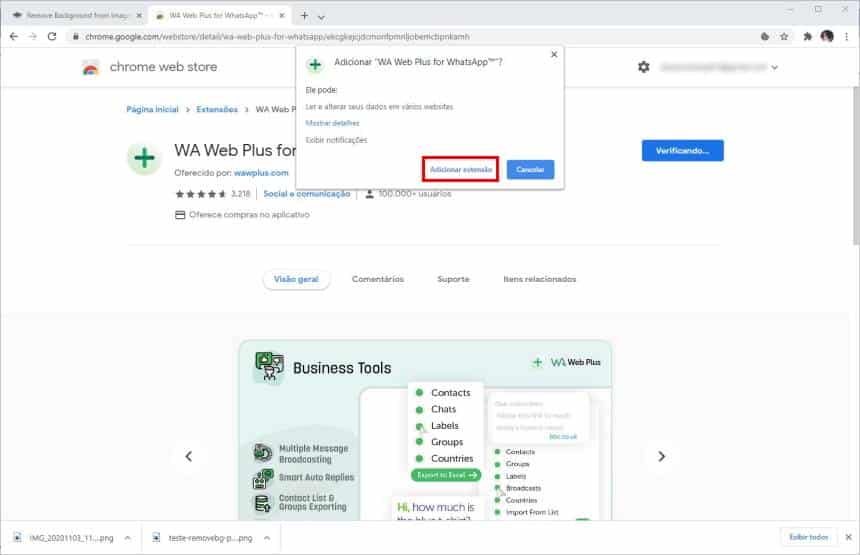Click Exibir todos downloads button
Screen dimensions: 860x555
808,537
